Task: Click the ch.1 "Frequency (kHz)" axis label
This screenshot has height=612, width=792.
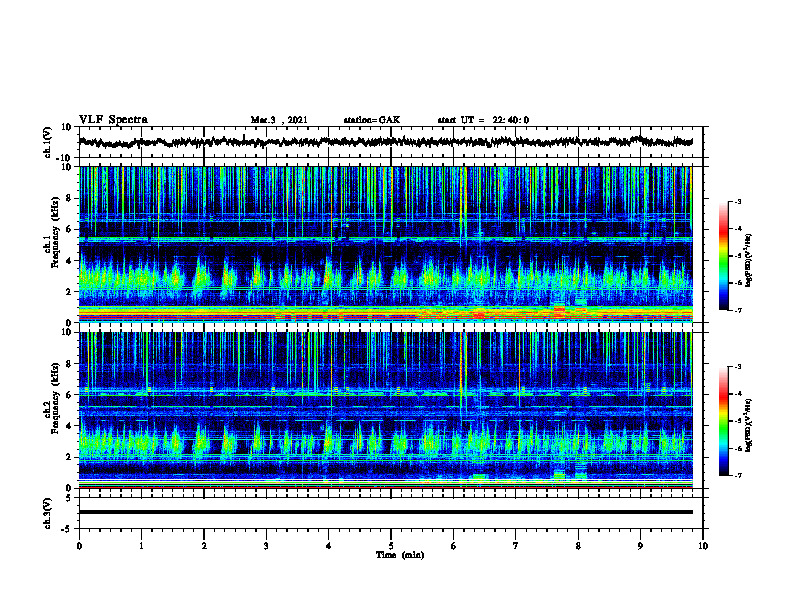Action: point(55,232)
